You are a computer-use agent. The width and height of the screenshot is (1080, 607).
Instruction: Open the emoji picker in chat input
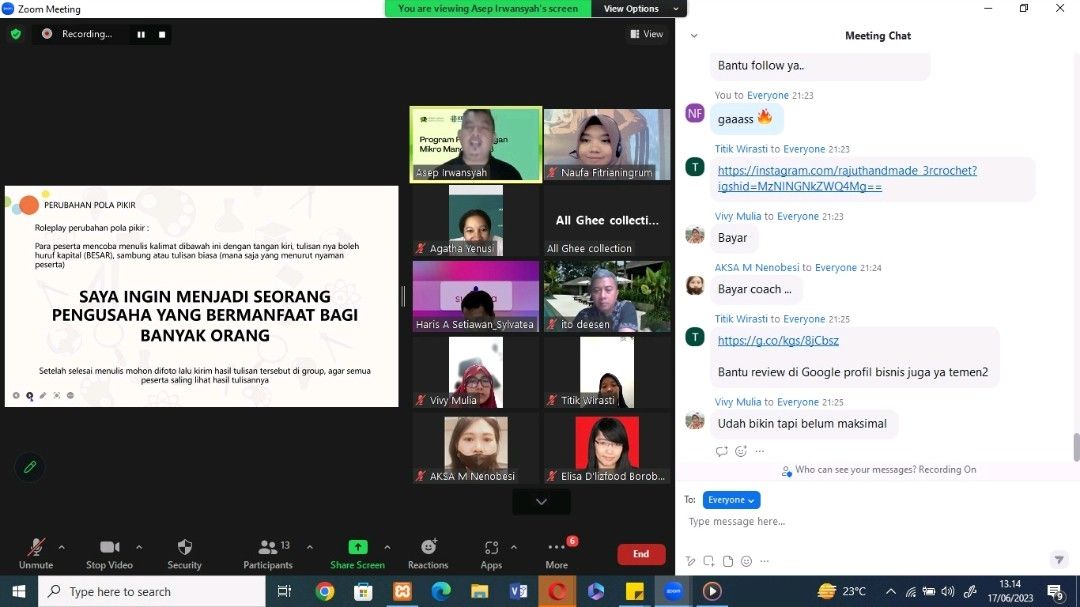(x=746, y=561)
